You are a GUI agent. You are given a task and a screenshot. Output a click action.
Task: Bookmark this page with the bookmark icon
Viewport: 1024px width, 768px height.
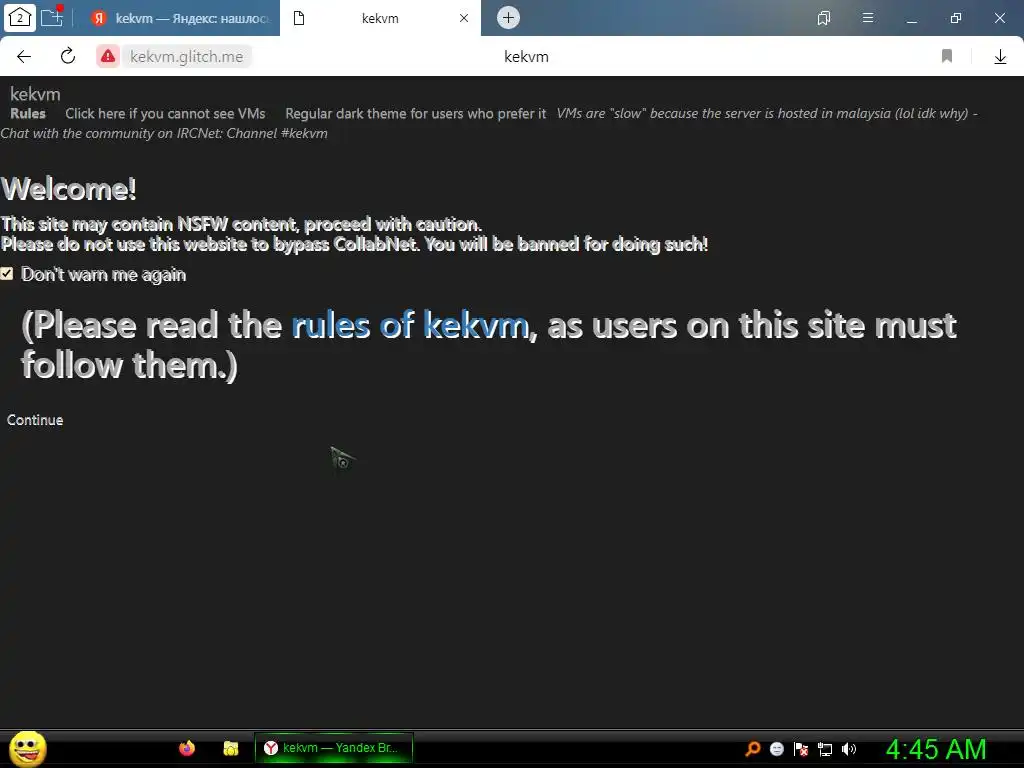point(946,57)
